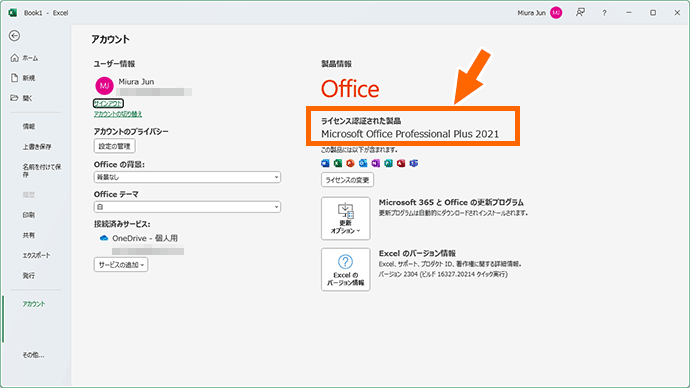Click the OneNote product icon
Viewport: 690px width, 388px height.
tap(376, 163)
